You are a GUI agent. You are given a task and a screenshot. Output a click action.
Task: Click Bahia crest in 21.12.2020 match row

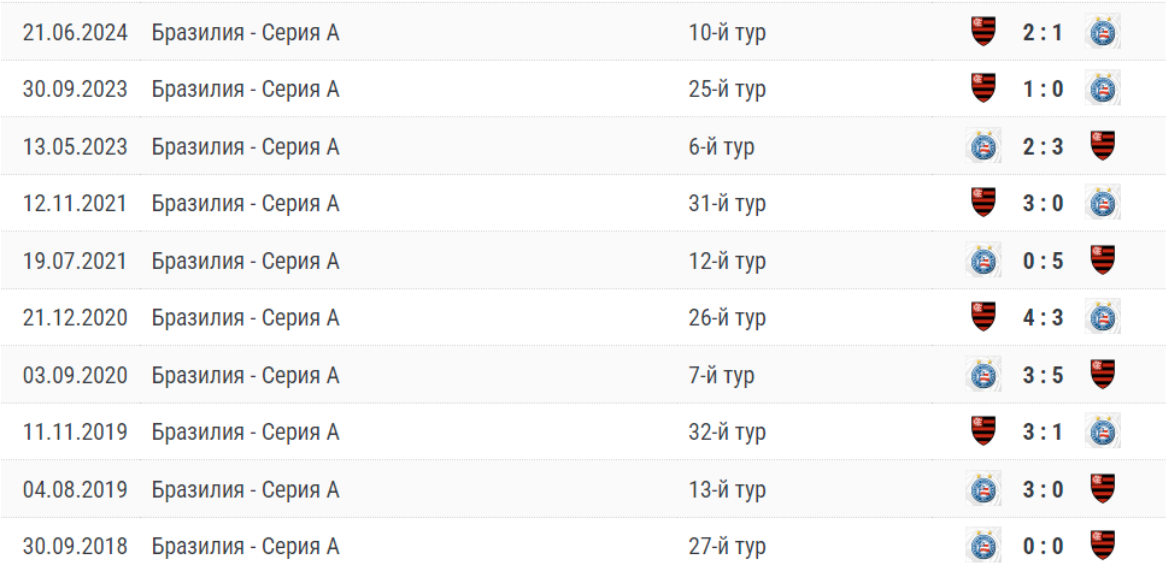(x=1104, y=318)
